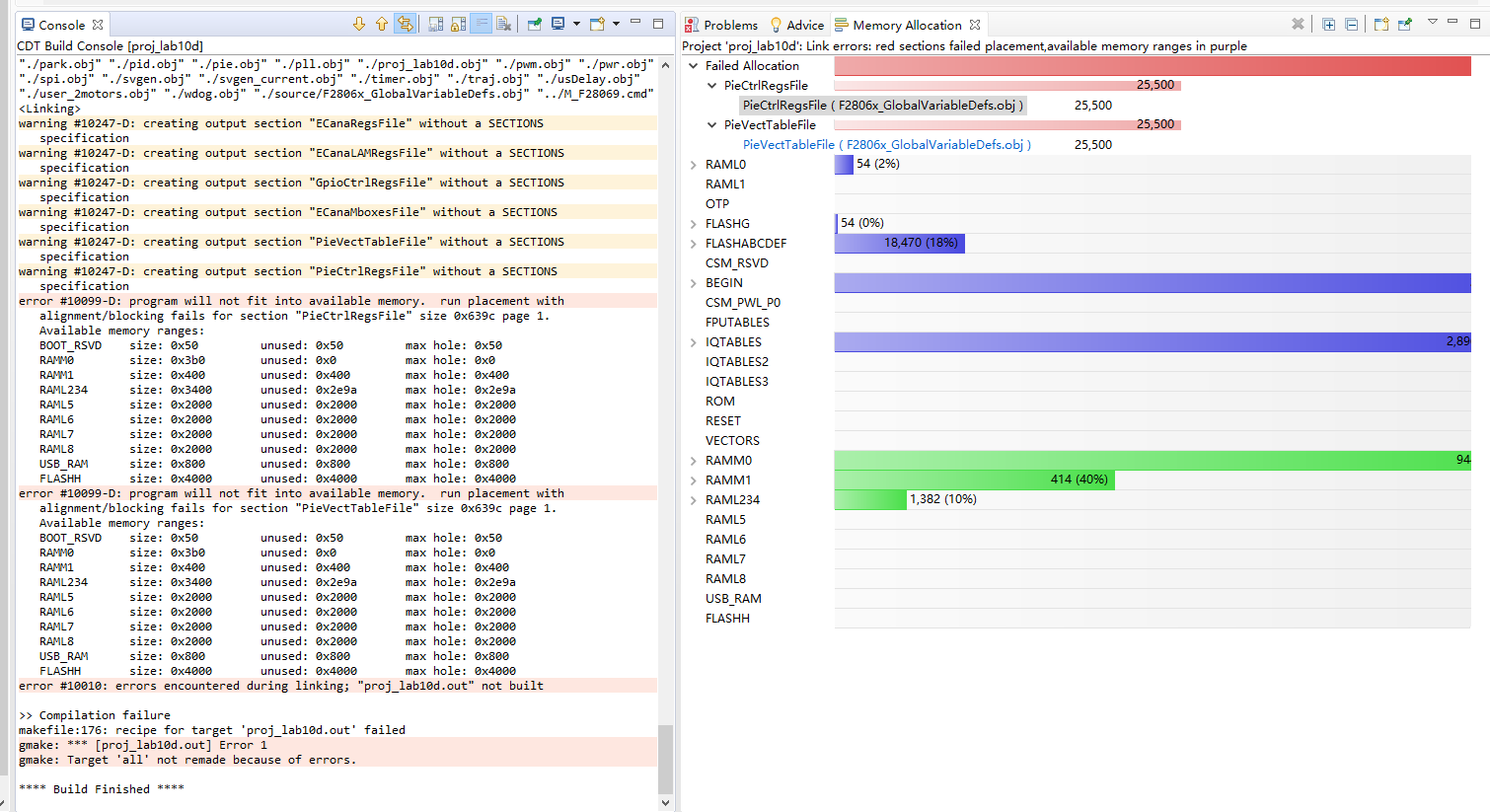Viewport: 1490px width, 812px height.
Task: Click the console vertical scrollbar thumb
Action: point(666,758)
